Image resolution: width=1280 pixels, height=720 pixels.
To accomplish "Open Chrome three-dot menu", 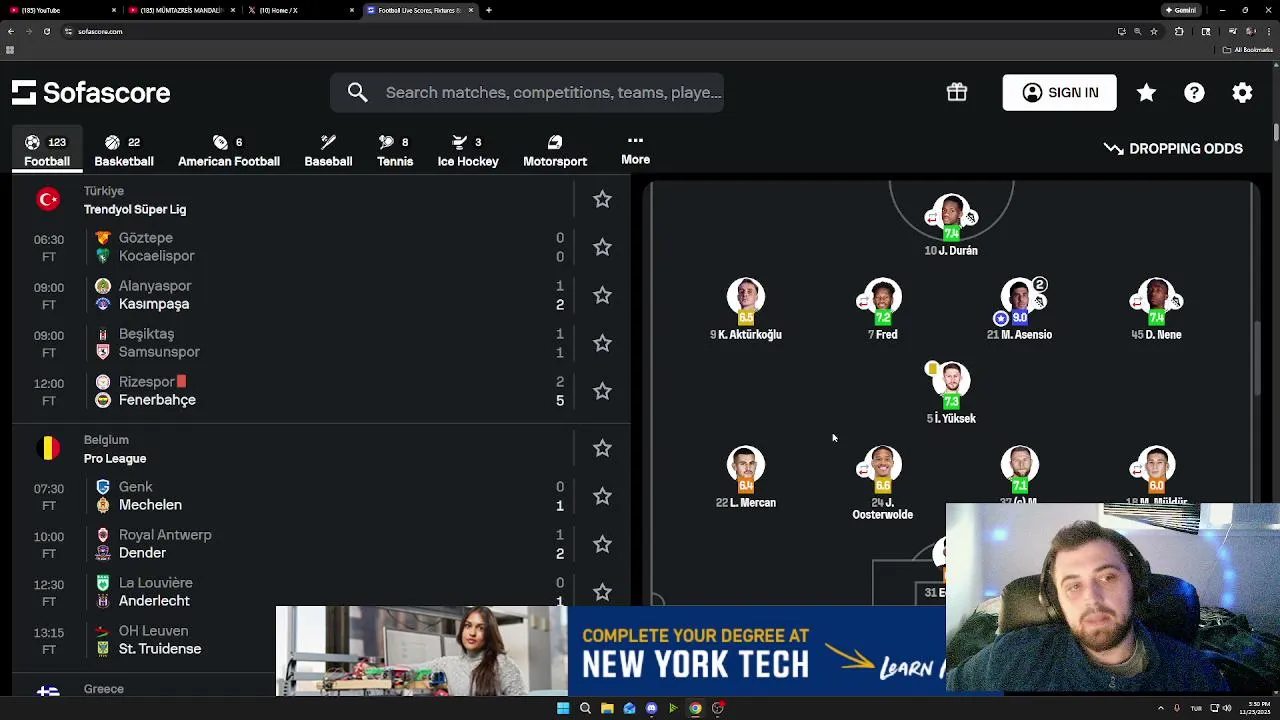I will coord(1270,31).
